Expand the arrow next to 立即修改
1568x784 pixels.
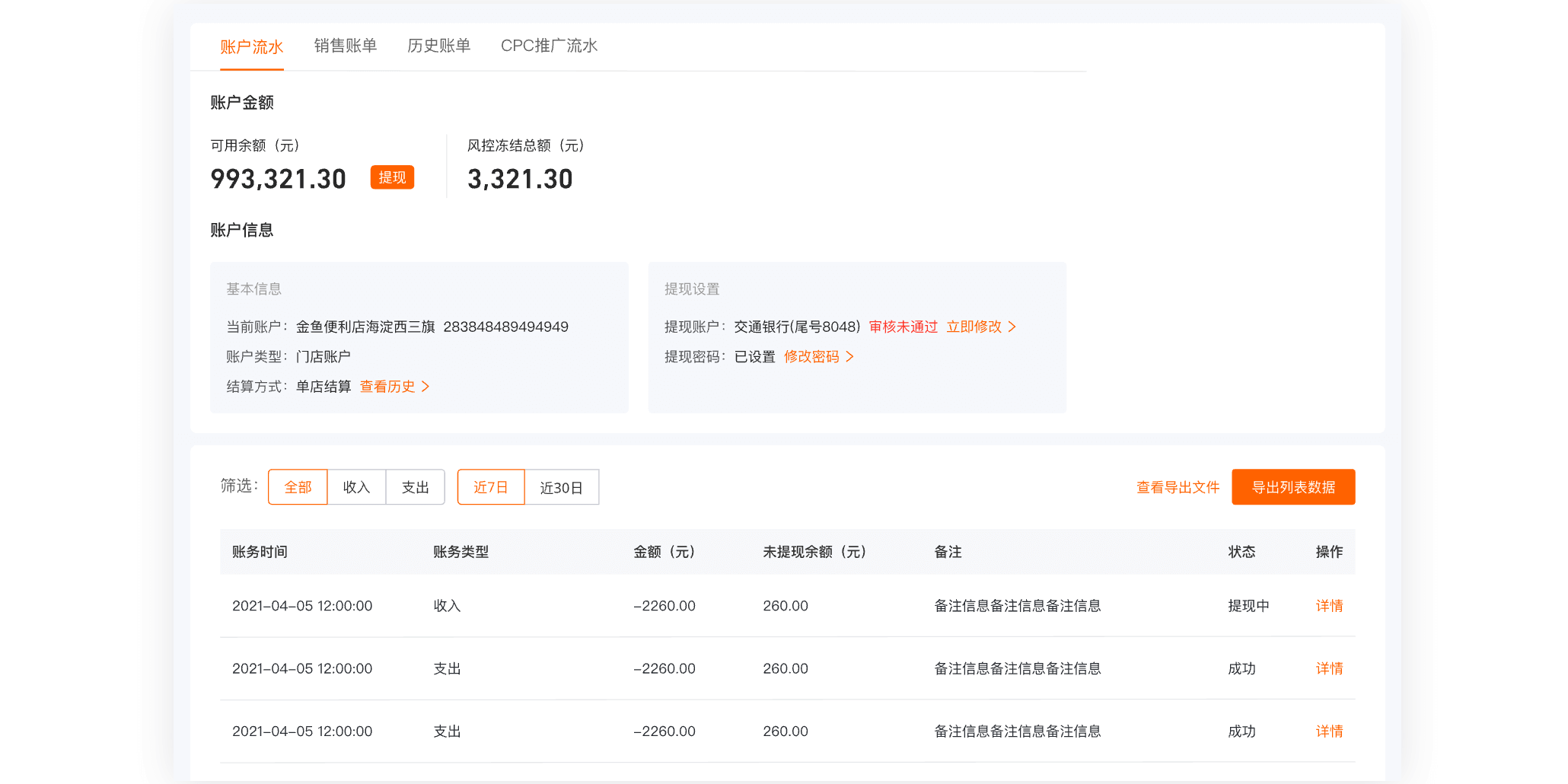click(1013, 327)
